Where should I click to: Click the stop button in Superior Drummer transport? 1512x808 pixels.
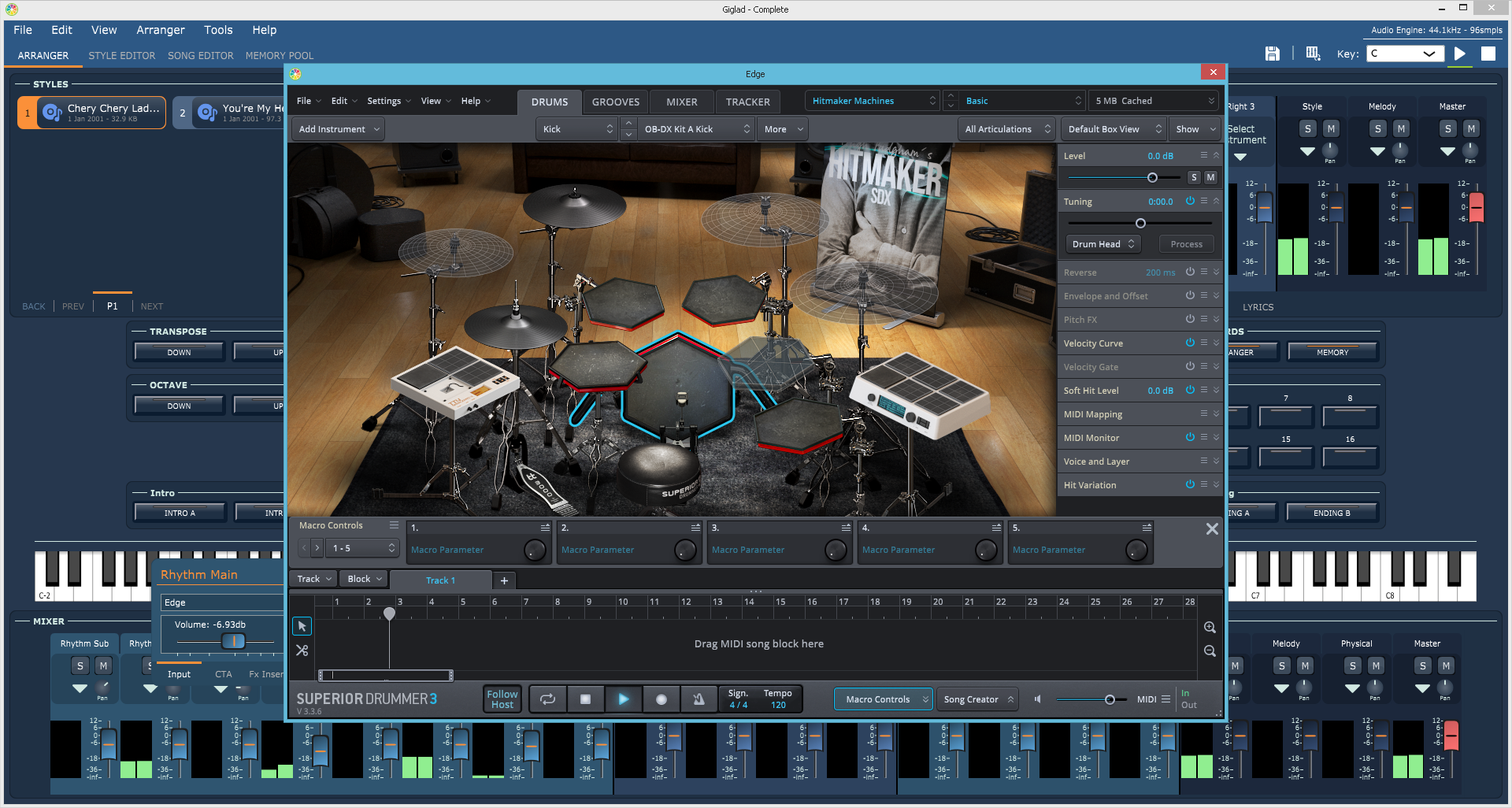point(585,699)
